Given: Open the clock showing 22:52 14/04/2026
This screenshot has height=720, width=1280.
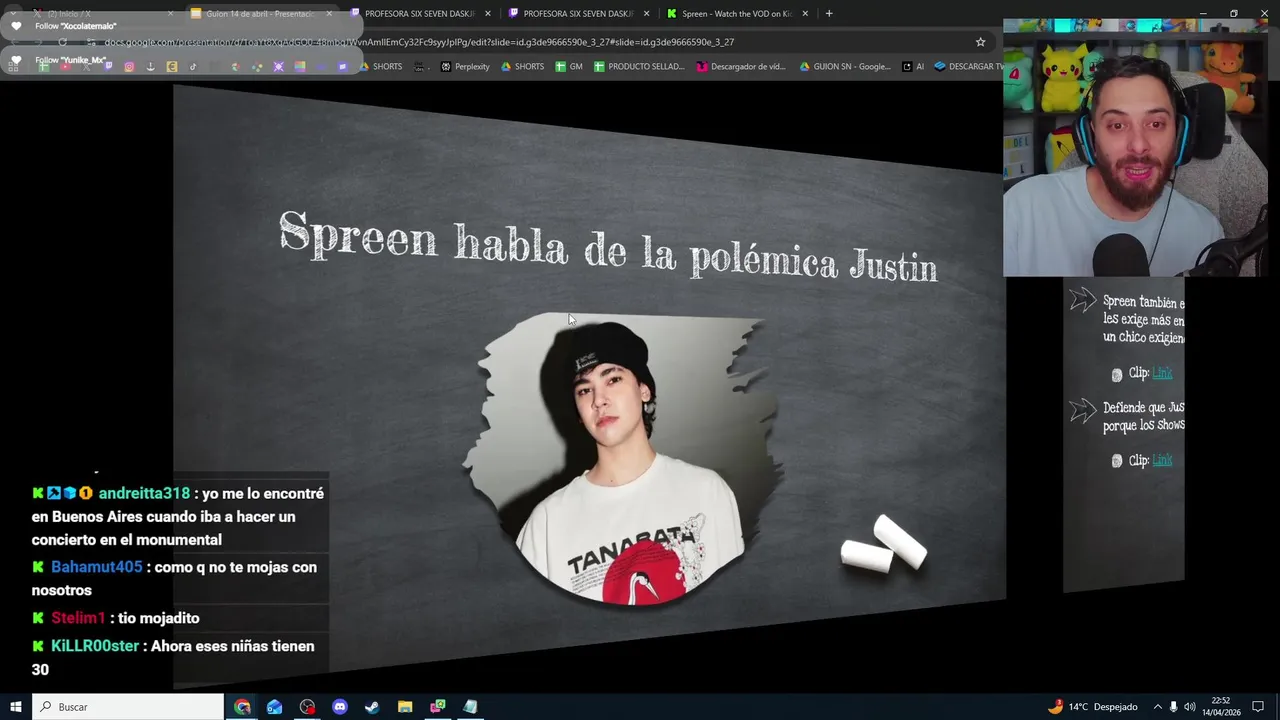Looking at the screenshot, I should point(1221,707).
